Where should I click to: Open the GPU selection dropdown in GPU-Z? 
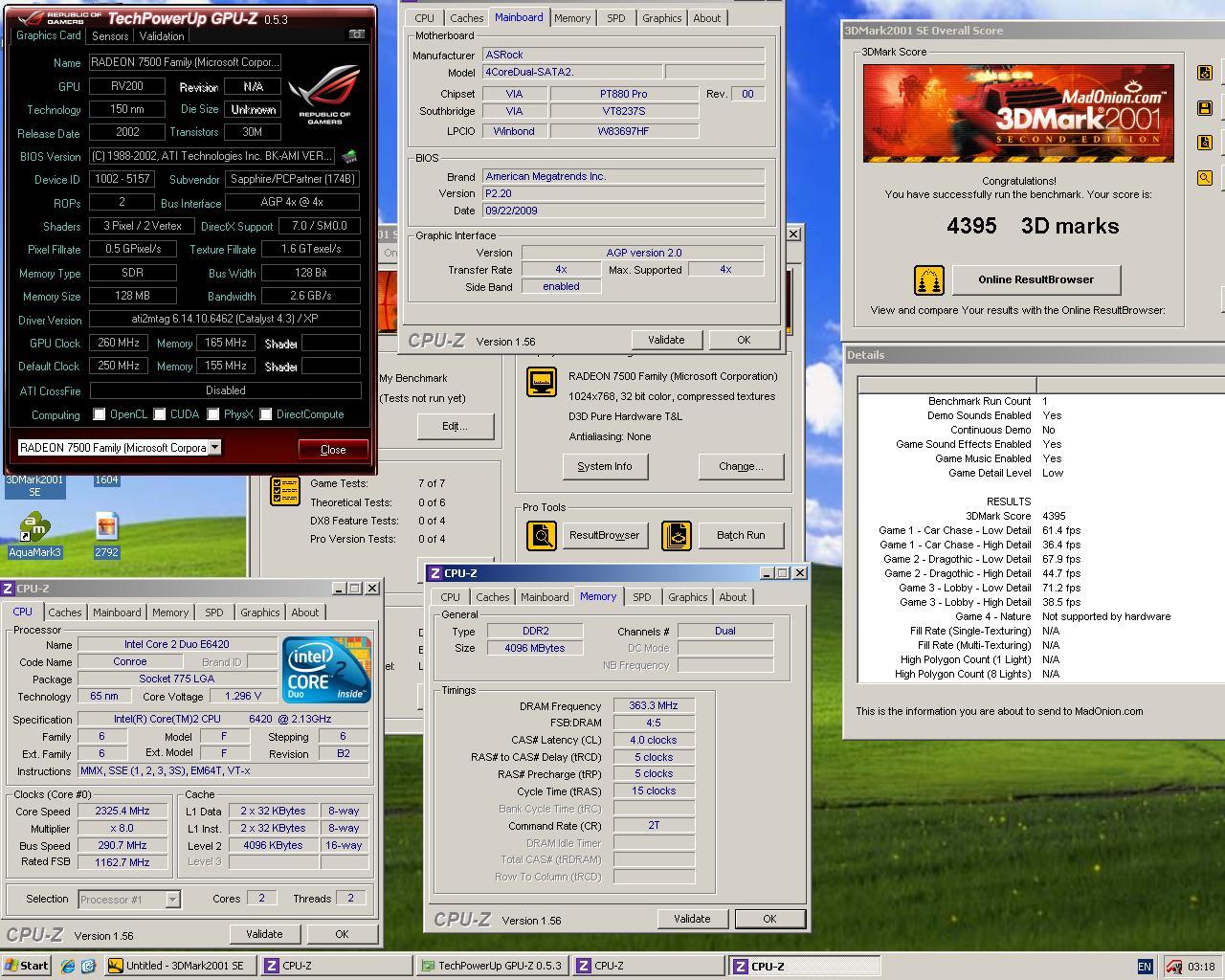[214, 447]
